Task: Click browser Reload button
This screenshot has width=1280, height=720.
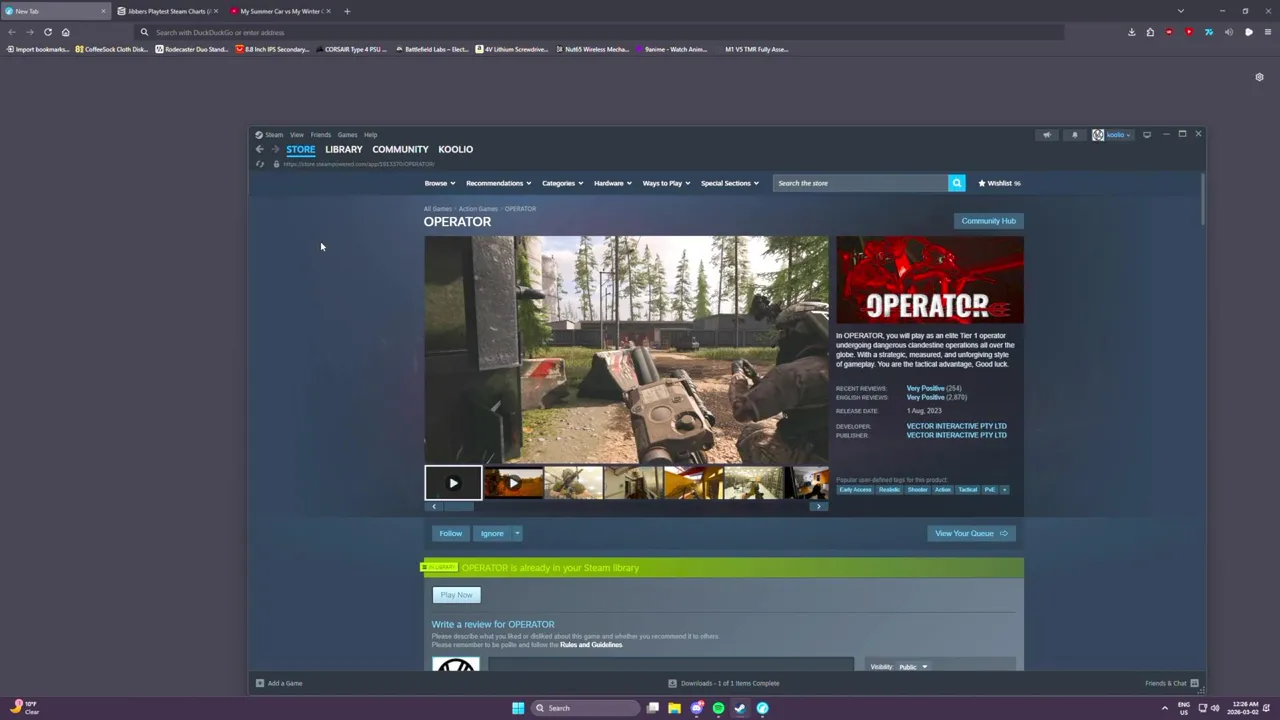Action: (47, 32)
